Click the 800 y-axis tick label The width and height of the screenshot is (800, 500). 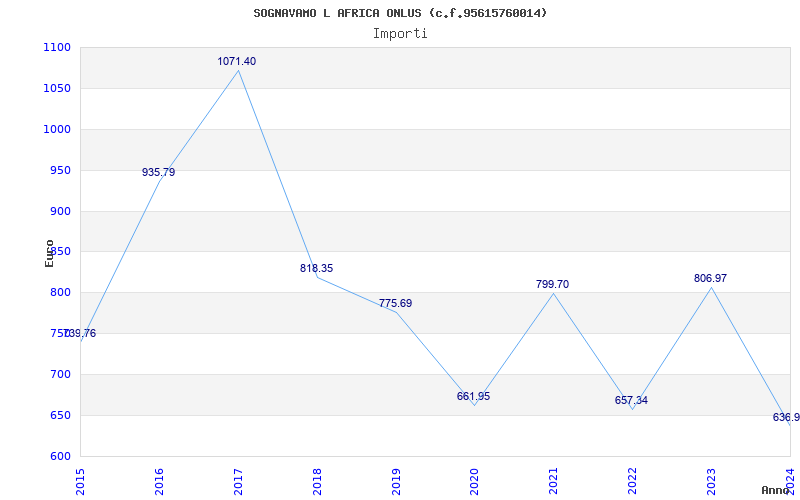tap(60, 293)
